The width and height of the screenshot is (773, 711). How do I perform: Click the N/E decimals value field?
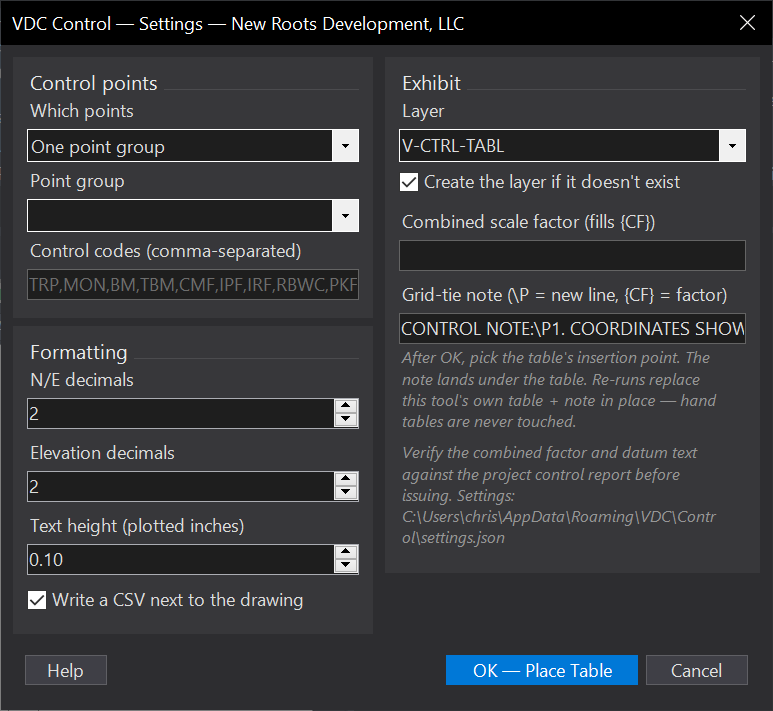(x=181, y=413)
